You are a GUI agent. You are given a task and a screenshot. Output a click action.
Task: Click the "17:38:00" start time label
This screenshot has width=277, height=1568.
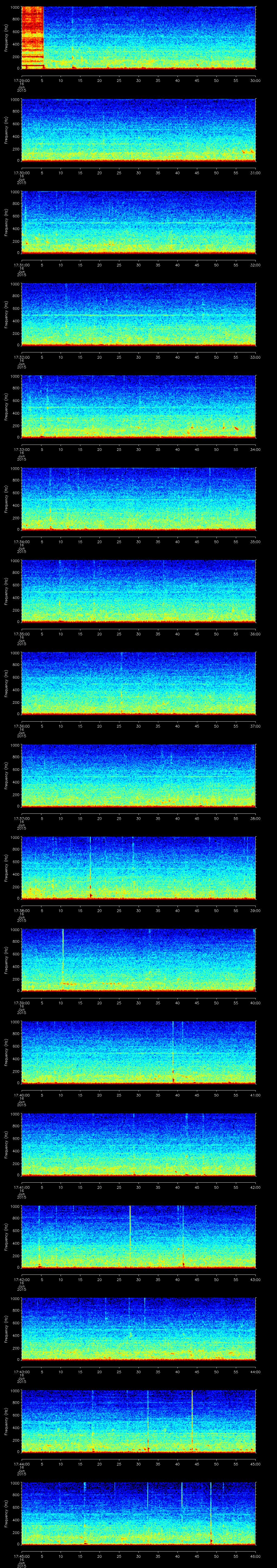click(21, 910)
